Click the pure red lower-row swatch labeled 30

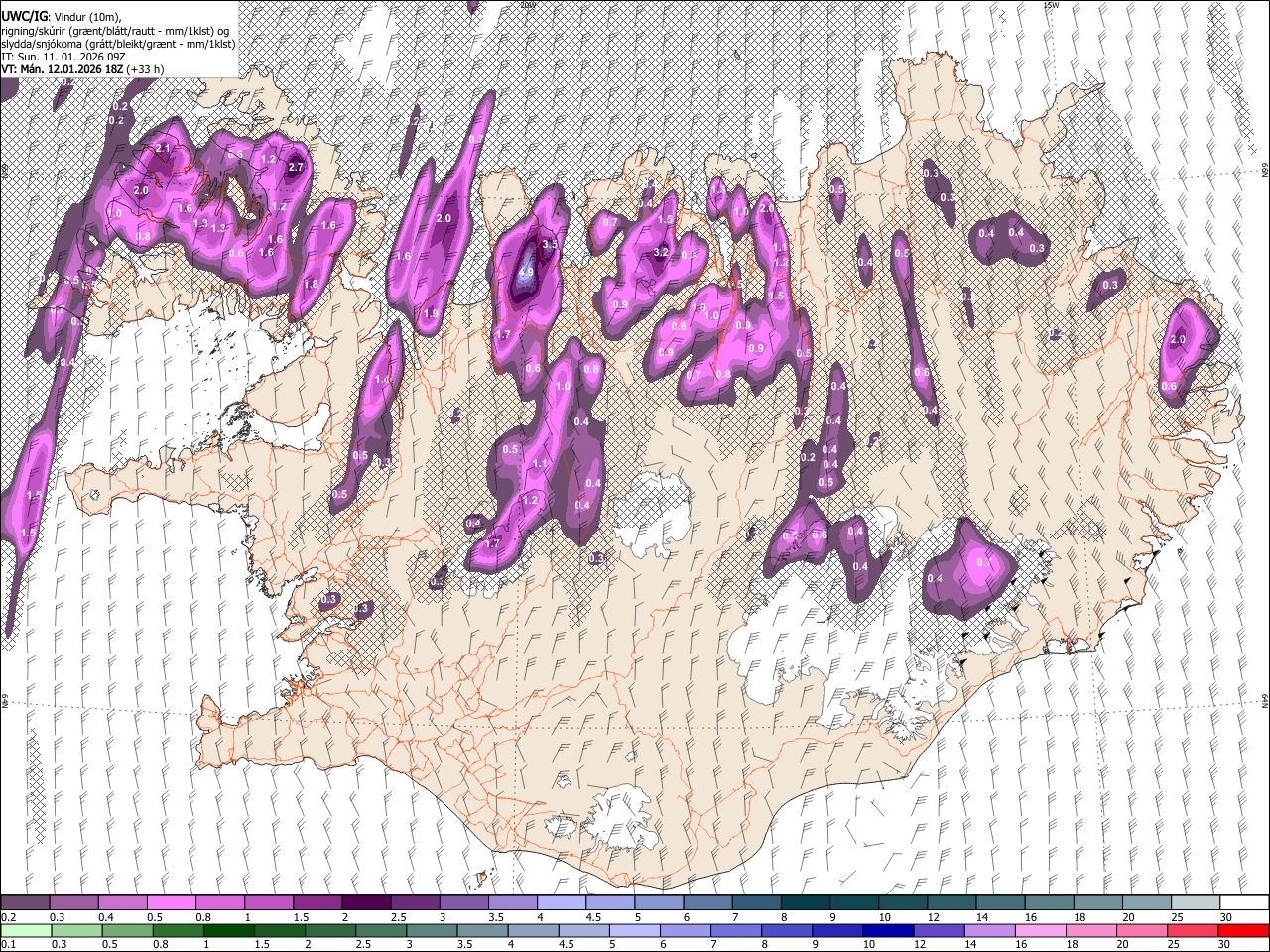(1245, 930)
